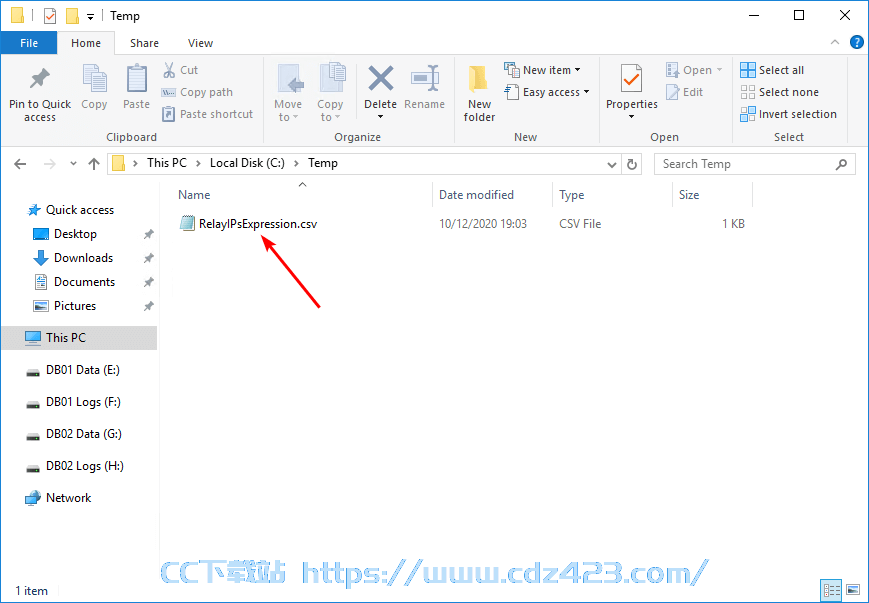Open the File menu tab
869x603 pixels.
29,43
